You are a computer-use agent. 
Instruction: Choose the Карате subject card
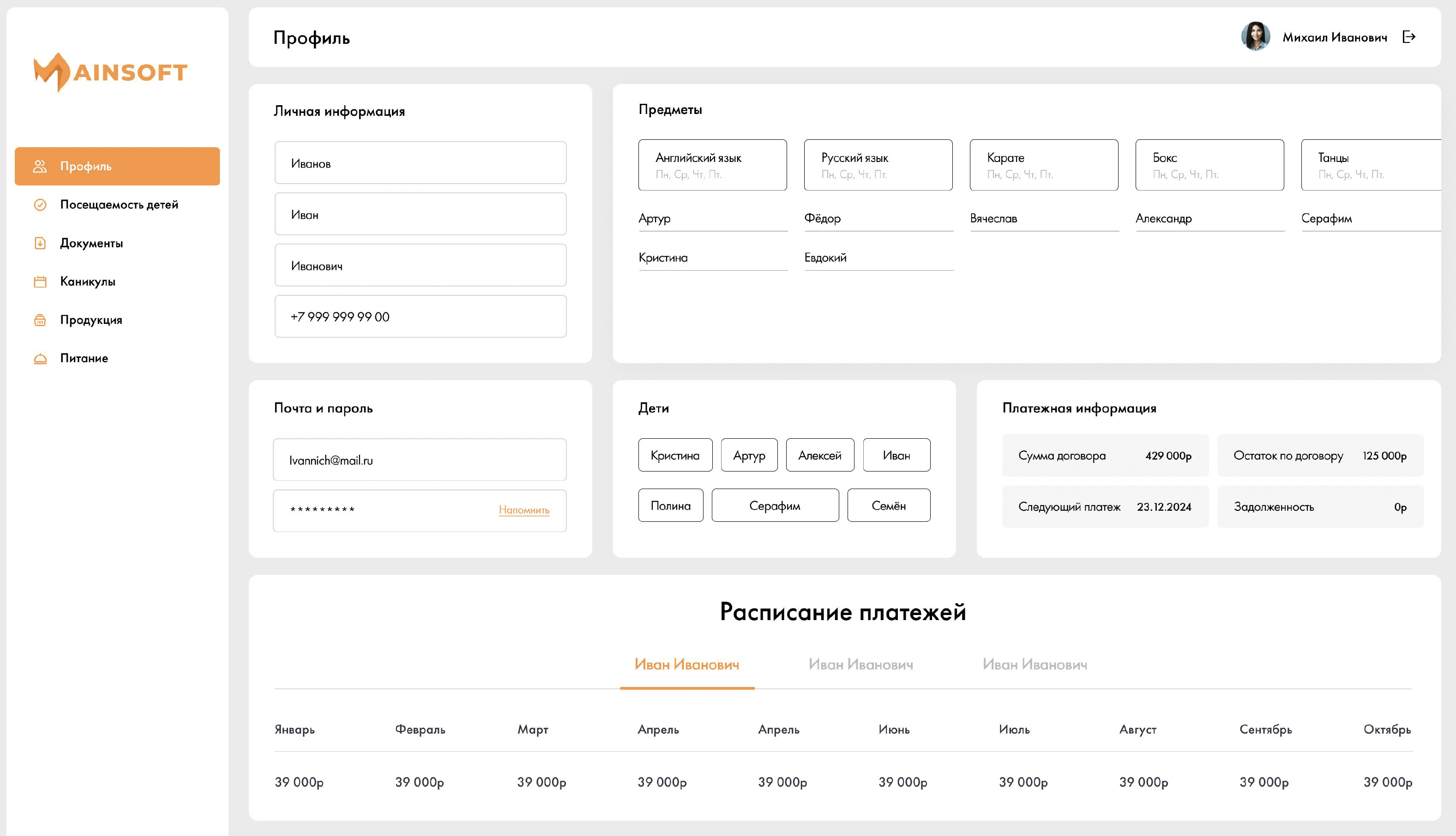(1044, 165)
